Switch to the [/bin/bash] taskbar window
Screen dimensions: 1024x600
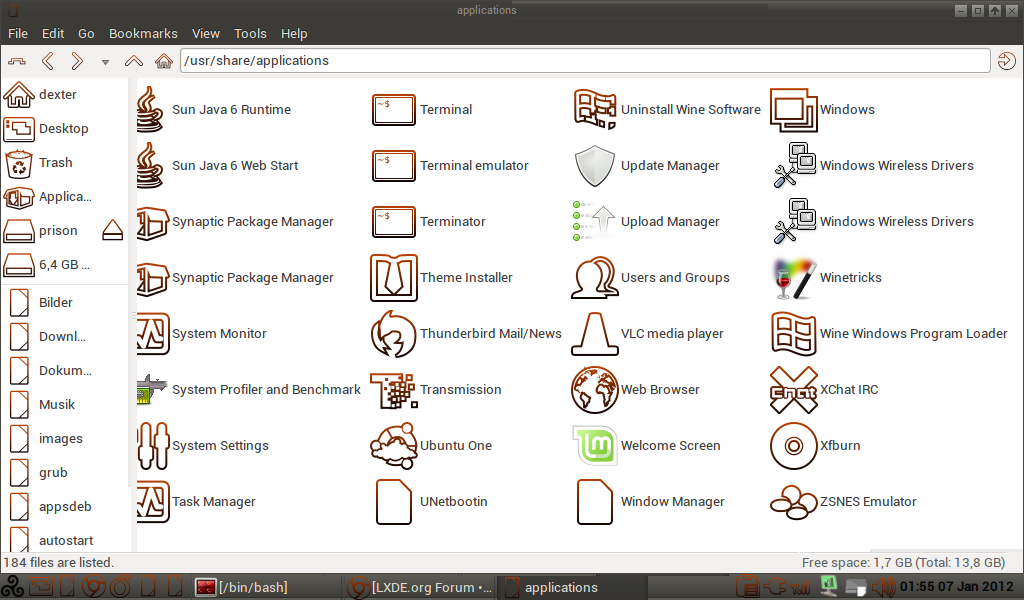pos(267,587)
